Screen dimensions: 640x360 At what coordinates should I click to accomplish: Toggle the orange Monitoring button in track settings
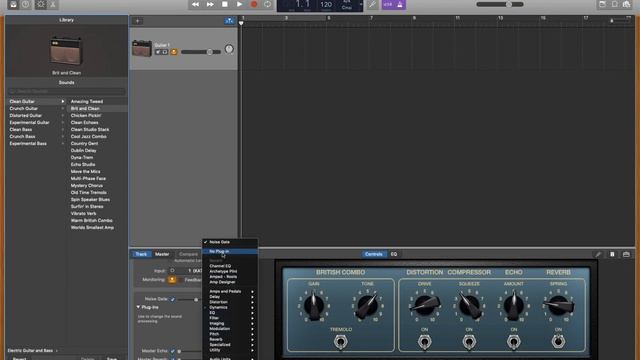[172, 280]
